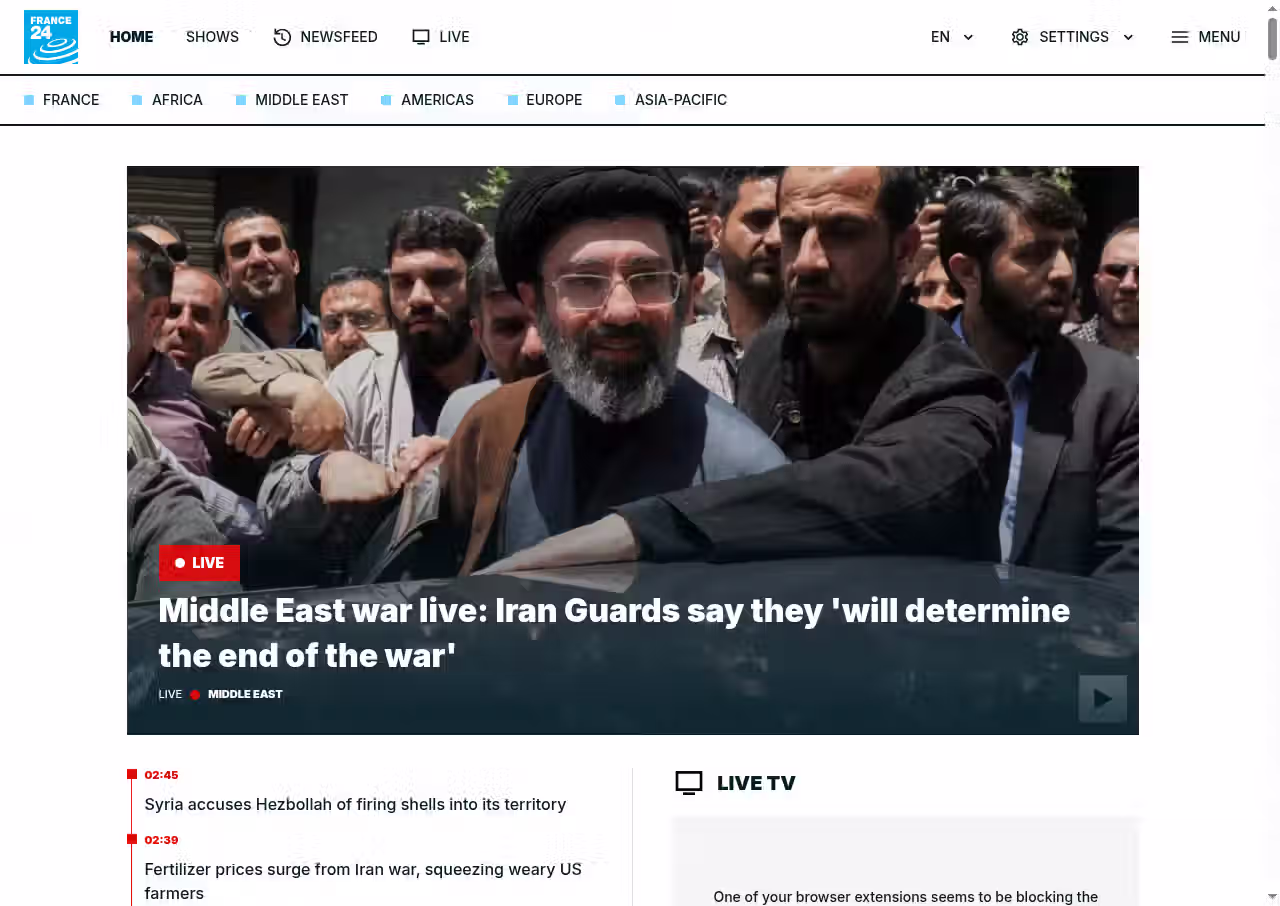Click the Settings gear icon
The height and width of the screenshot is (906, 1280).
pos(1020,37)
